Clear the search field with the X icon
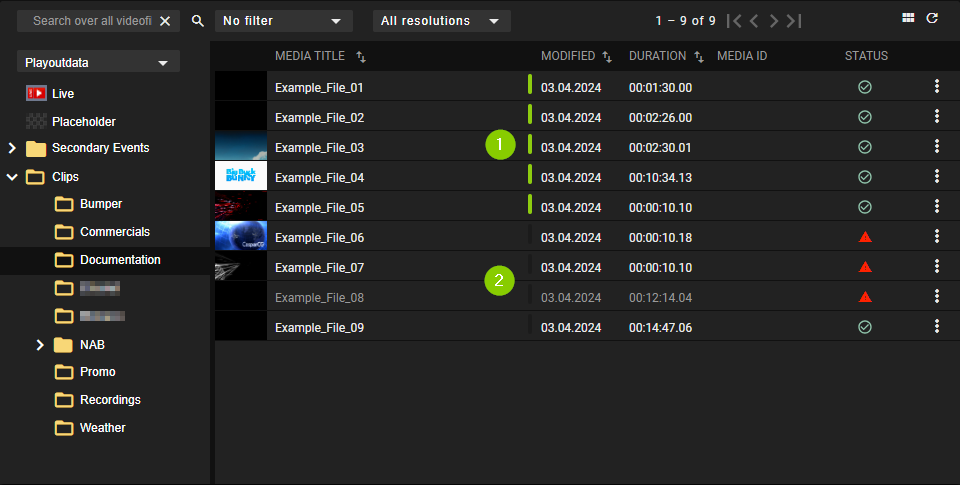The height and width of the screenshot is (485, 960). pos(165,21)
